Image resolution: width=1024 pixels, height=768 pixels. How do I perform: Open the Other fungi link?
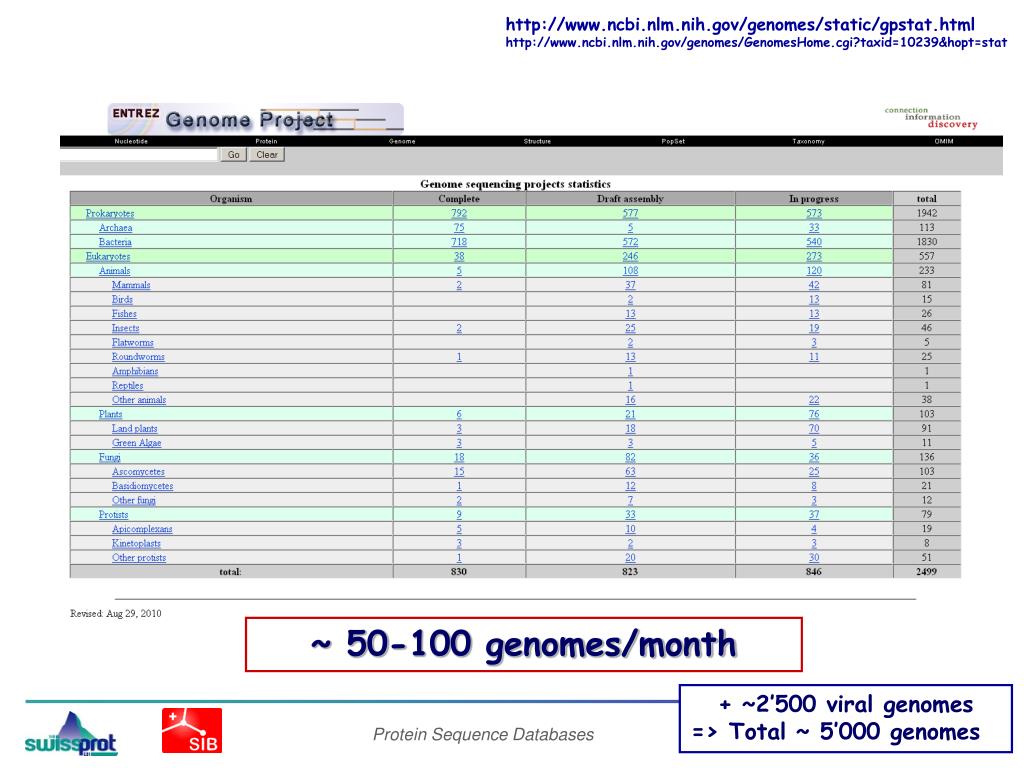(134, 501)
